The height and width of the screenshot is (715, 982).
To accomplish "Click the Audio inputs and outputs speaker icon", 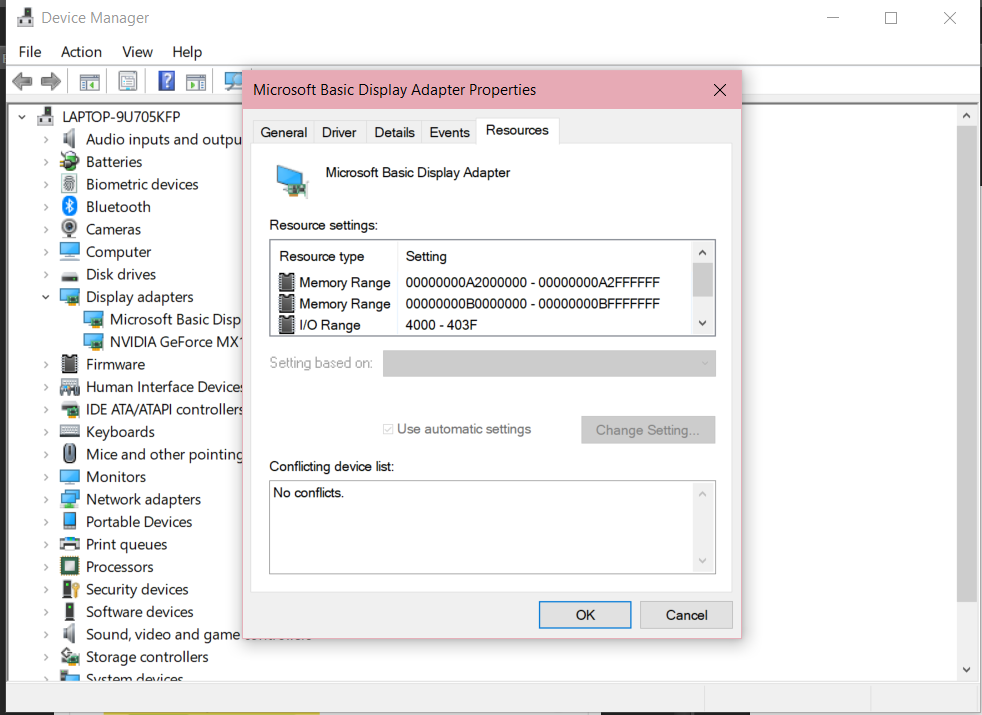I will (x=70, y=139).
